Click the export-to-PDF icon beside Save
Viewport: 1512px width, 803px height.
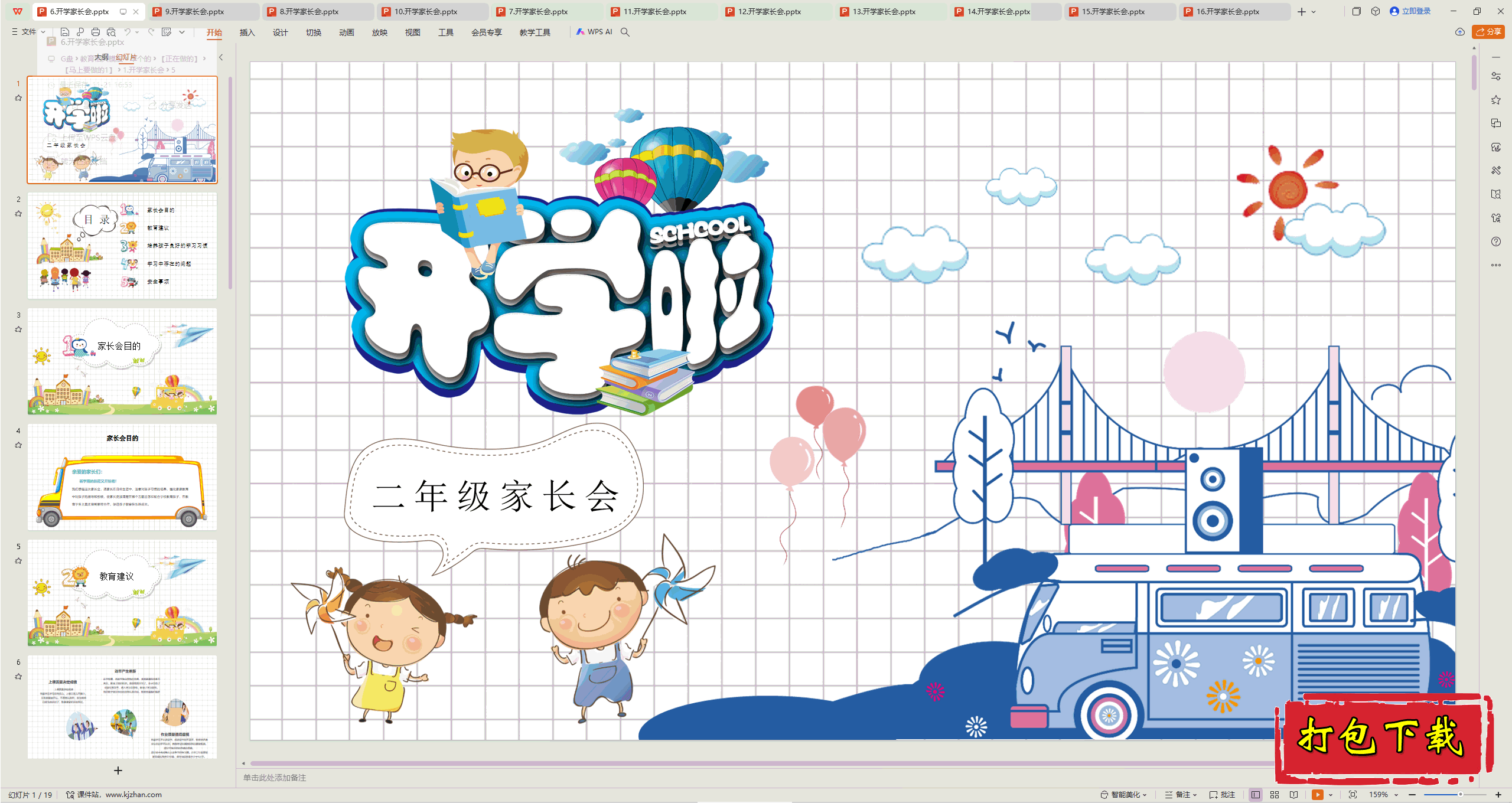click(80, 32)
